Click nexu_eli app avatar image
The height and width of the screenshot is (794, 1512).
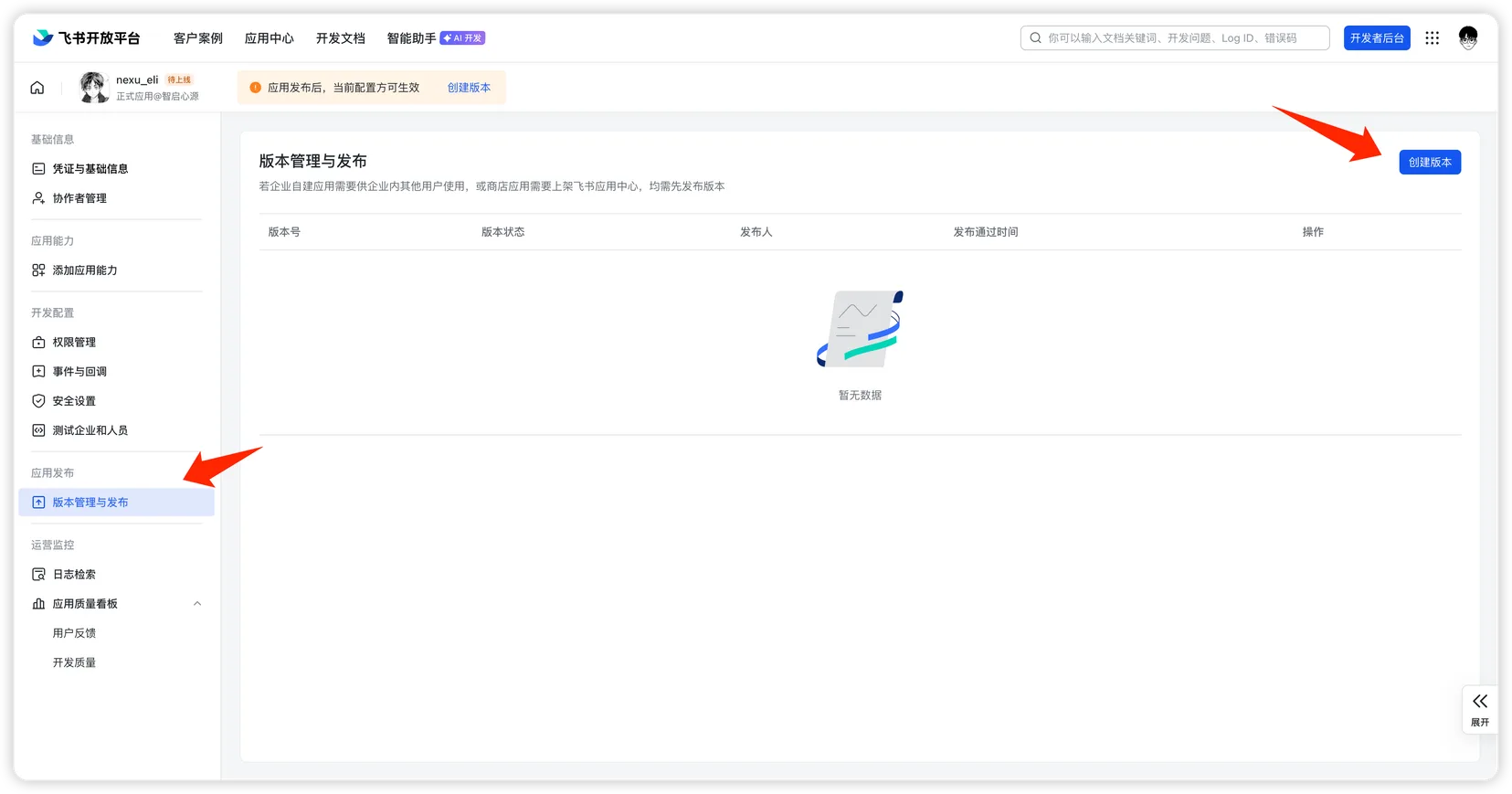click(x=94, y=88)
